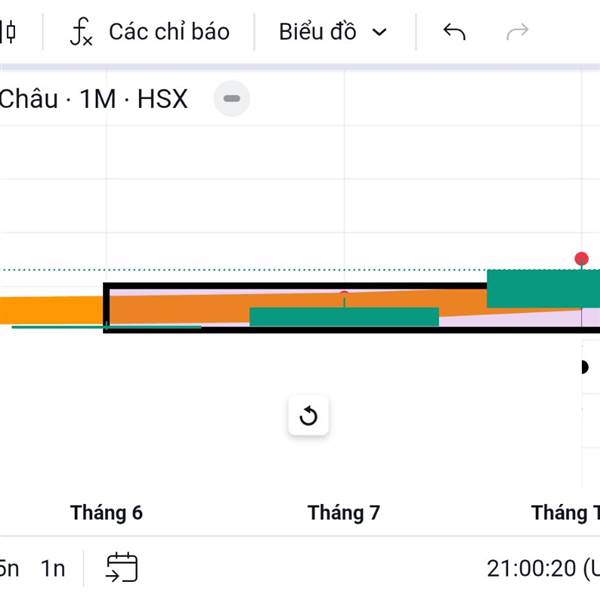Click the black half-circle handle at right edge
The height and width of the screenshot is (600, 600).
[x=584, y=367]
